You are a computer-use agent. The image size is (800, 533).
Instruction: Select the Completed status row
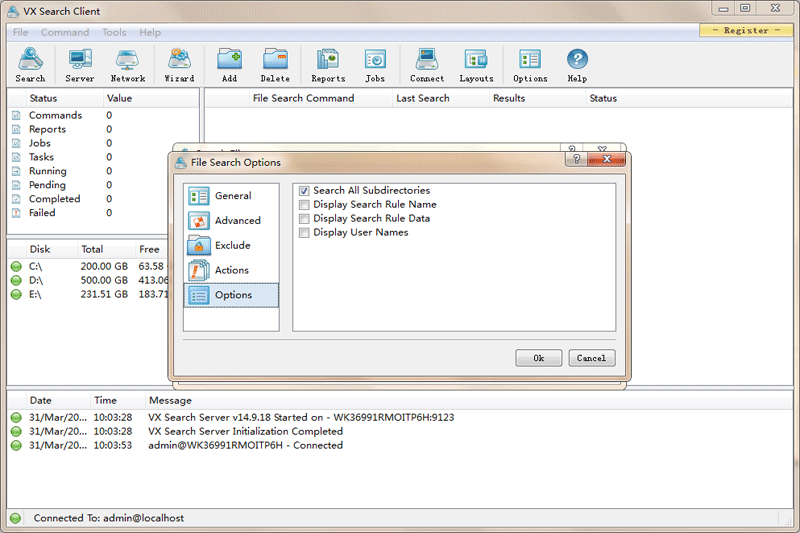coord(103,199)
